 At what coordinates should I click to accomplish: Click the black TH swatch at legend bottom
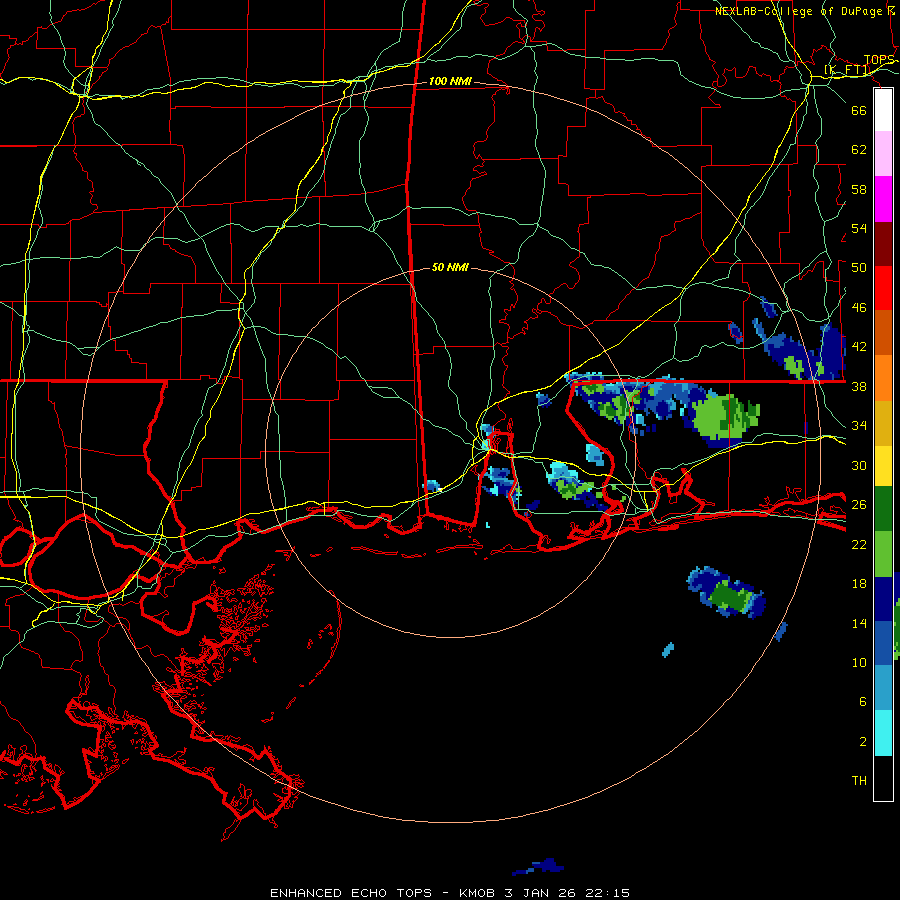[883, 778]
